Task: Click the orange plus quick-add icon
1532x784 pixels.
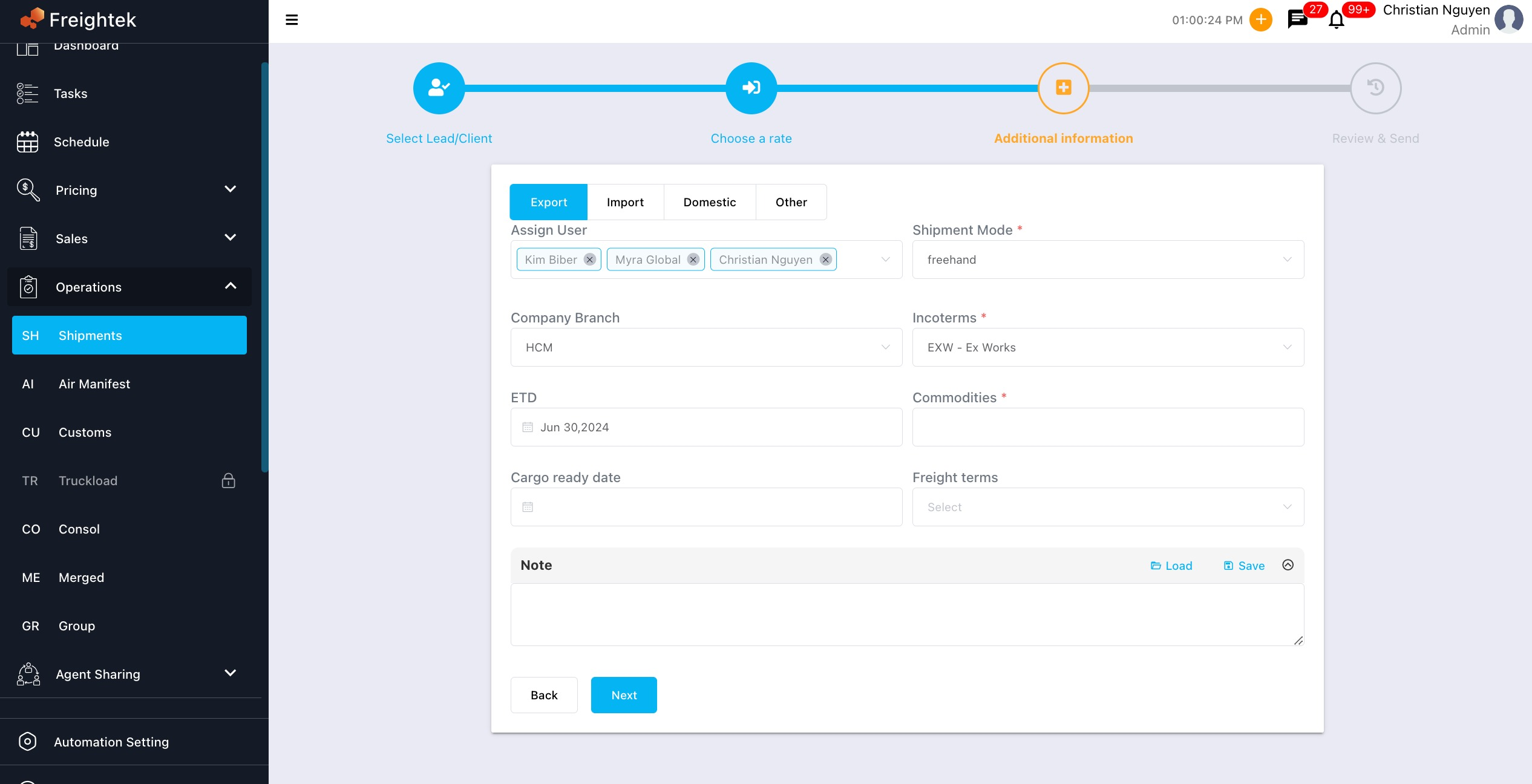Action: [1260, 20]
